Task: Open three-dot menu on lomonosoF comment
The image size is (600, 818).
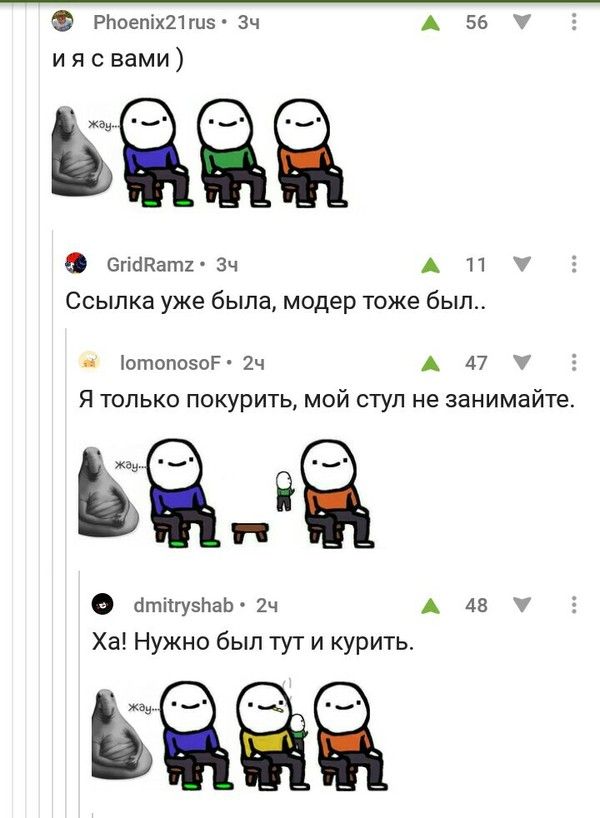Action: pyautogui.click(x=574, y=362)
